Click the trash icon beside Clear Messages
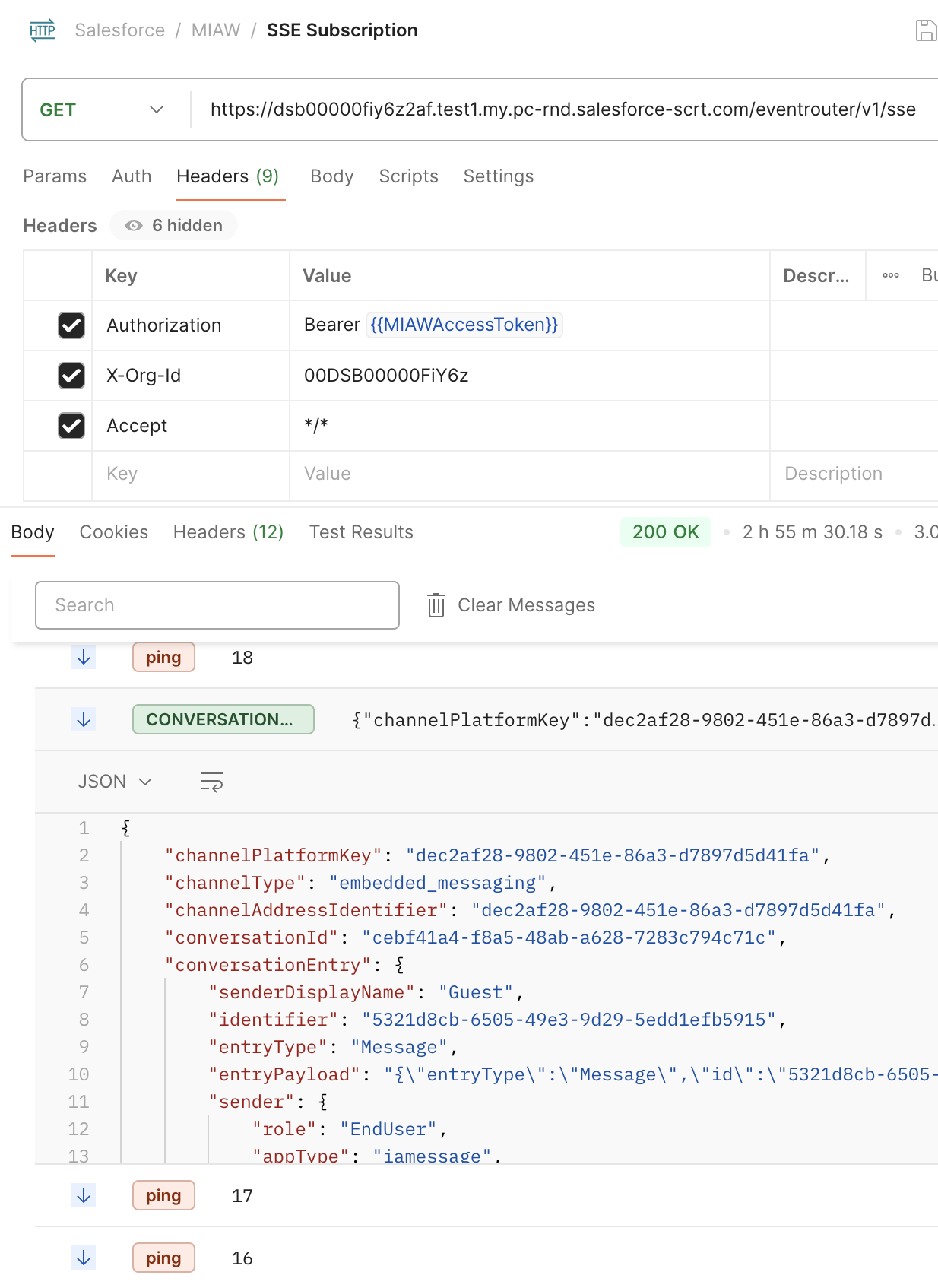This screenshot has width=938, height=1288. coord(436,605)
